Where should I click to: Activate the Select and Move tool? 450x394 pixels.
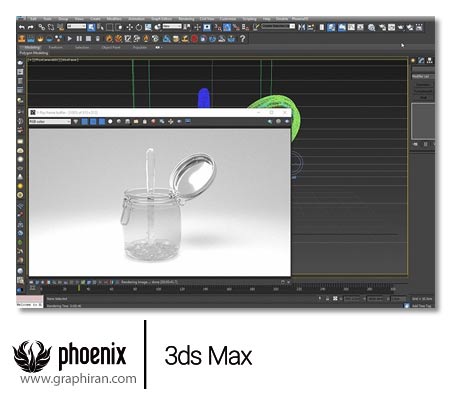click(129, 27)
